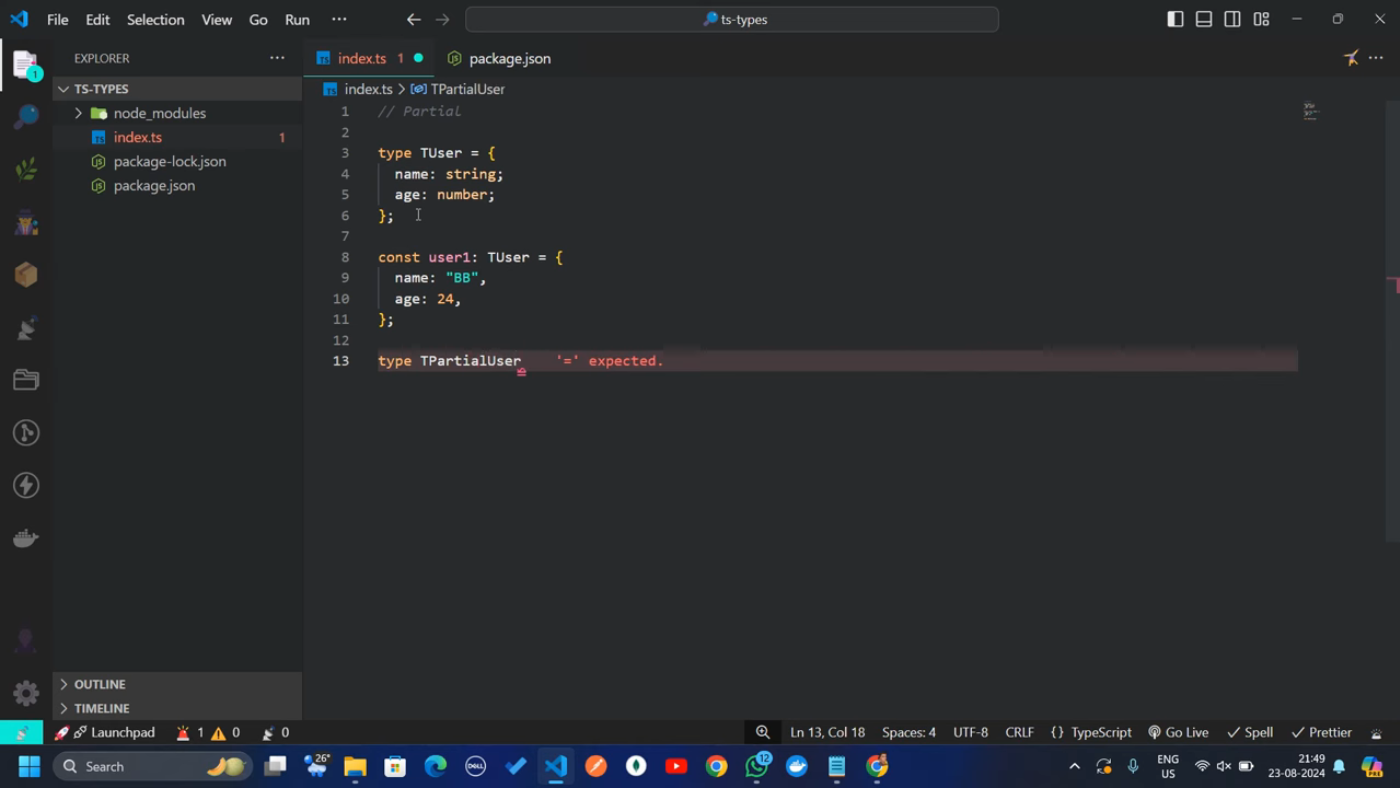Click the Prettier formatter status item
This screenshot has height=788, width=1400.
pyautogui.click(x=1321, y=733)
